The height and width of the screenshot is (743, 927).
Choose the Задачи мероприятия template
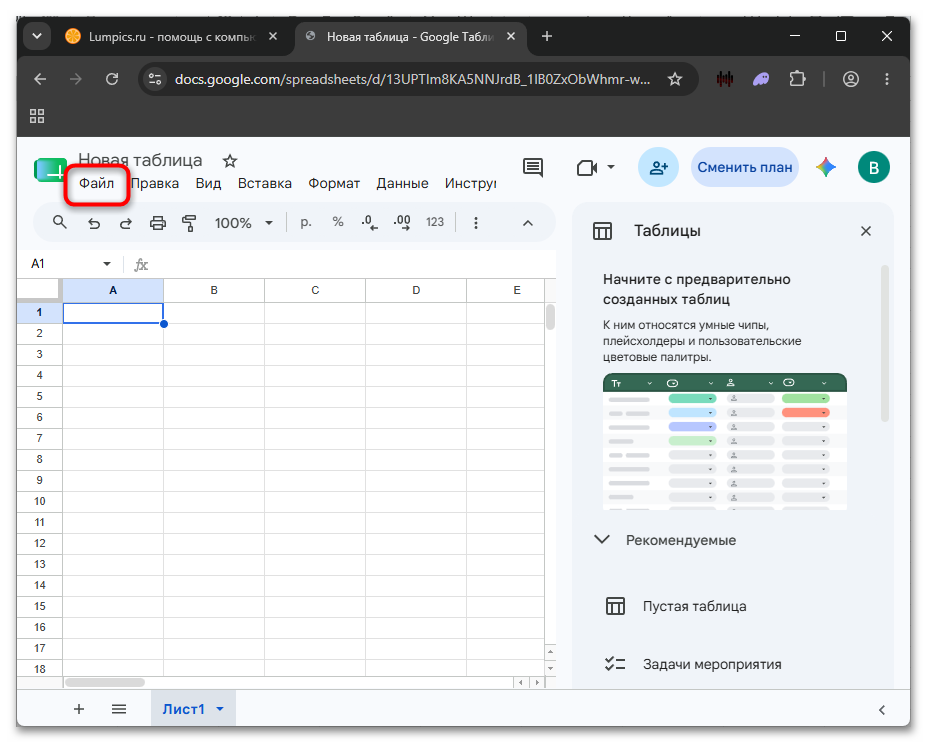click(x=693, y=664)
